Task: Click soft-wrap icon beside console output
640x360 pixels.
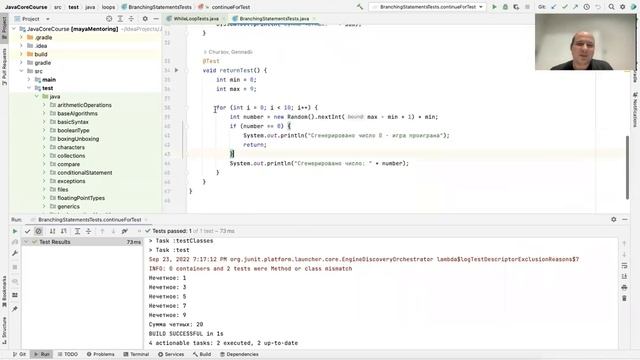Action: pyautogui.click(x=624, y=266)
